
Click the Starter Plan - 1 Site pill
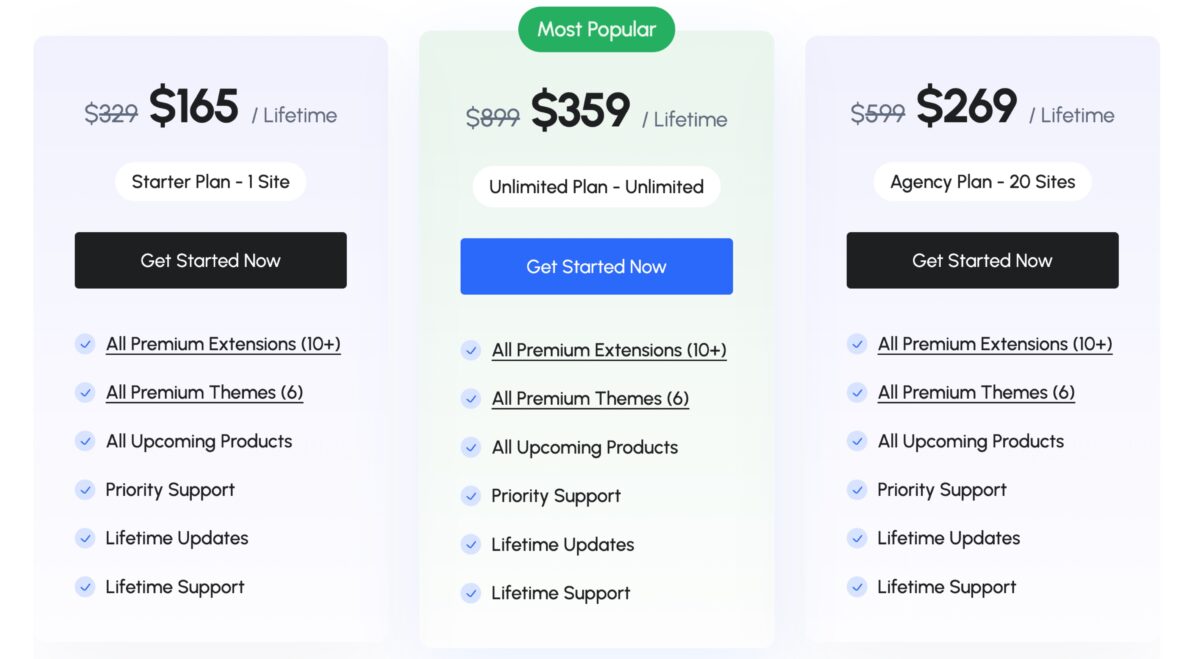[x=210, y=182]
